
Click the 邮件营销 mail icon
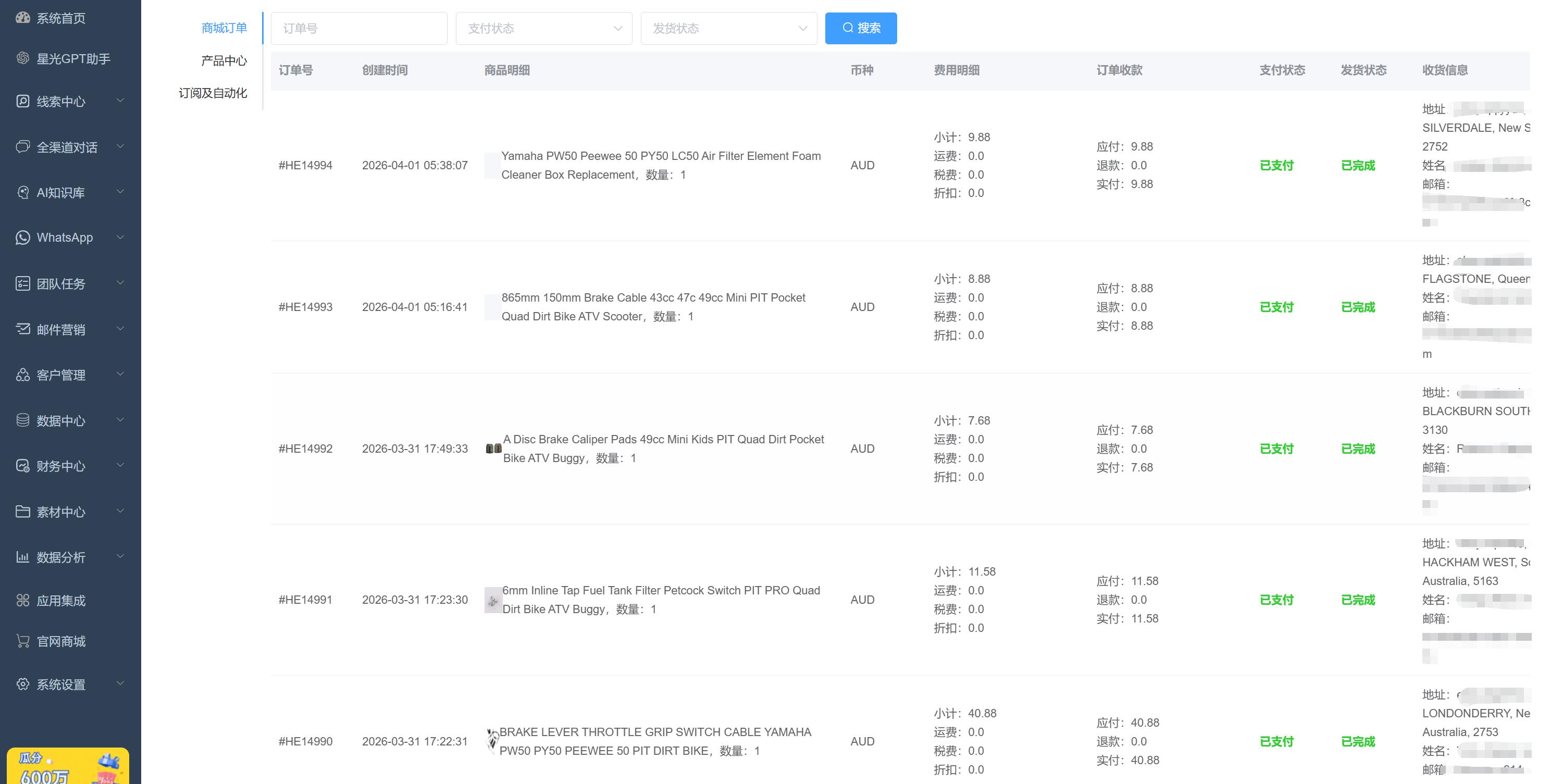[23, 329]
